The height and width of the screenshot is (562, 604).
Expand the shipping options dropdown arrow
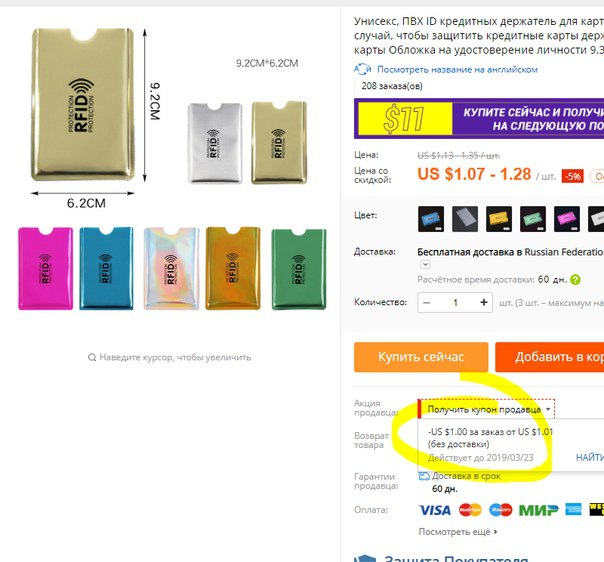[425, 265]
